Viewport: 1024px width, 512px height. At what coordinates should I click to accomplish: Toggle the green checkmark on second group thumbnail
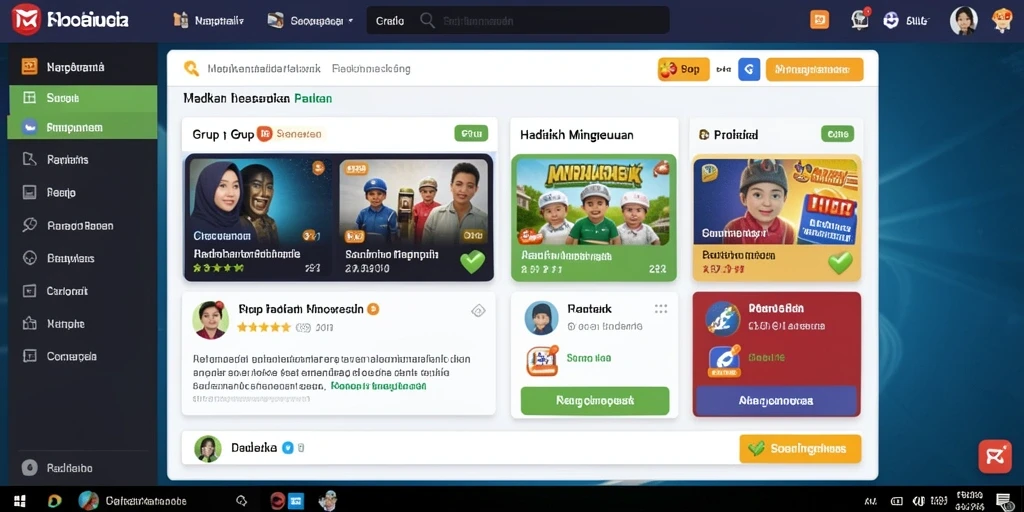click(472, 261)
